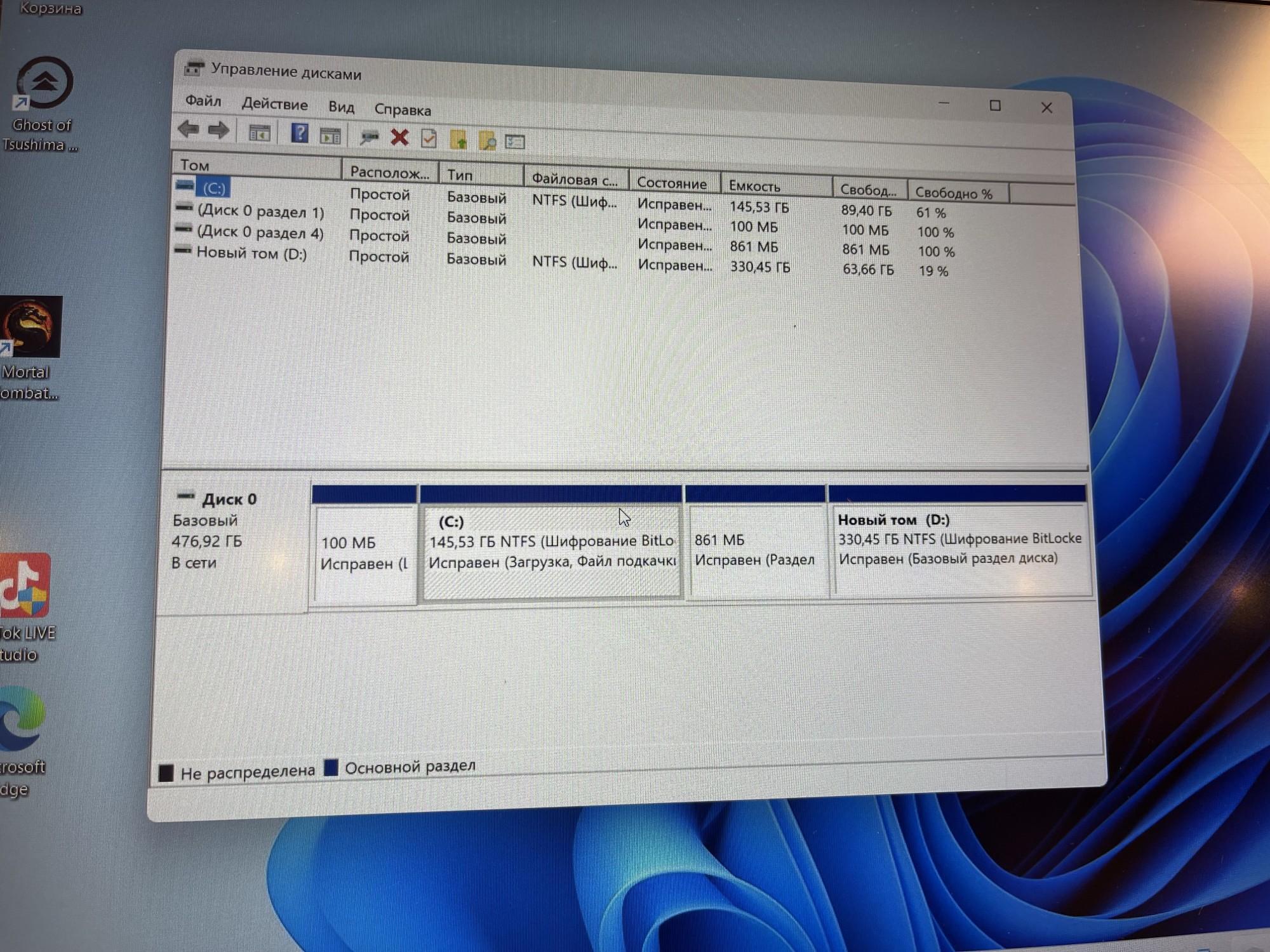Open properties with the checkmark page icon
1270x952 pixels.
pyautogui.click(x=429, y=138)
